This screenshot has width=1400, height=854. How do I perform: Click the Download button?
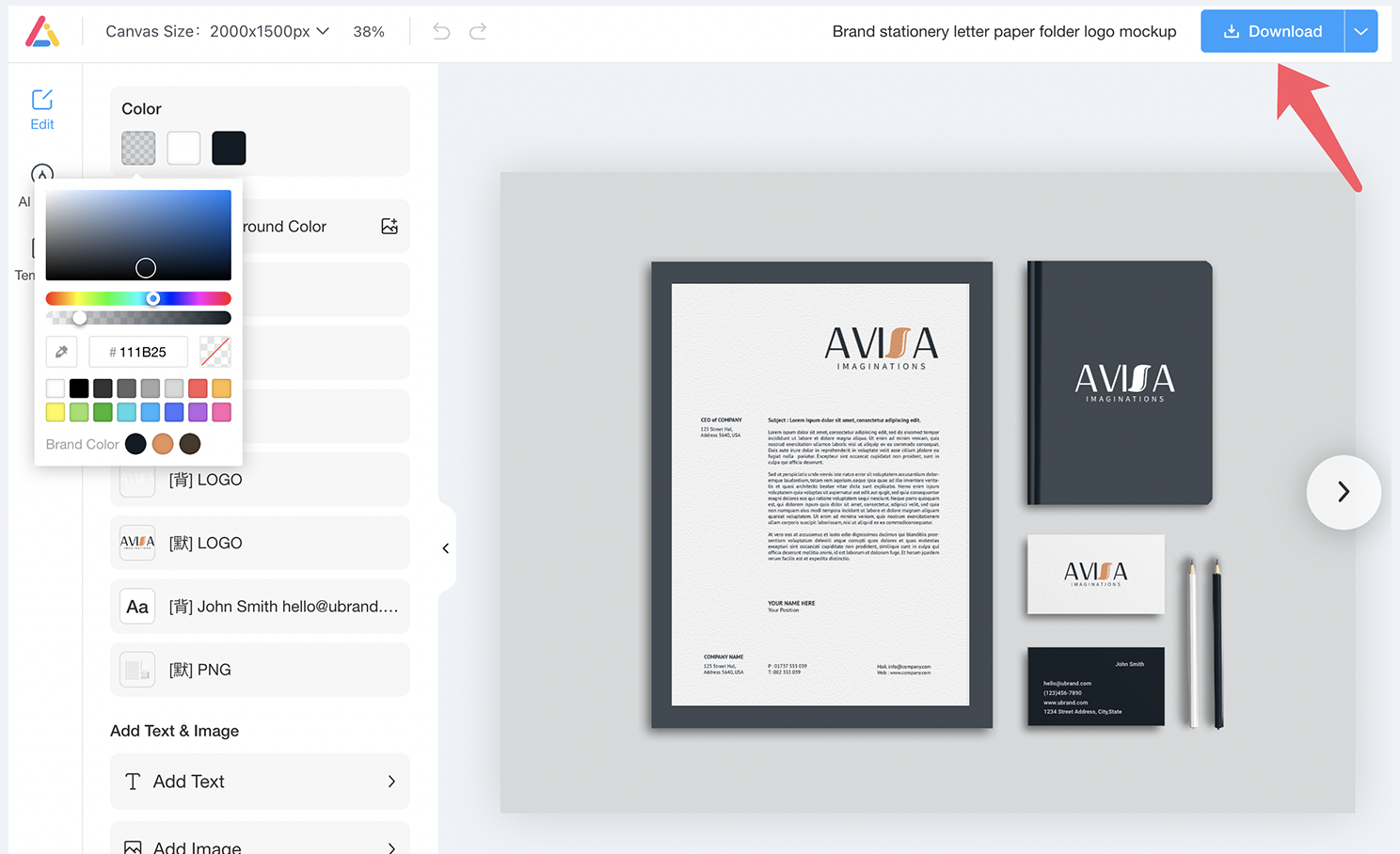(1272, 32)
